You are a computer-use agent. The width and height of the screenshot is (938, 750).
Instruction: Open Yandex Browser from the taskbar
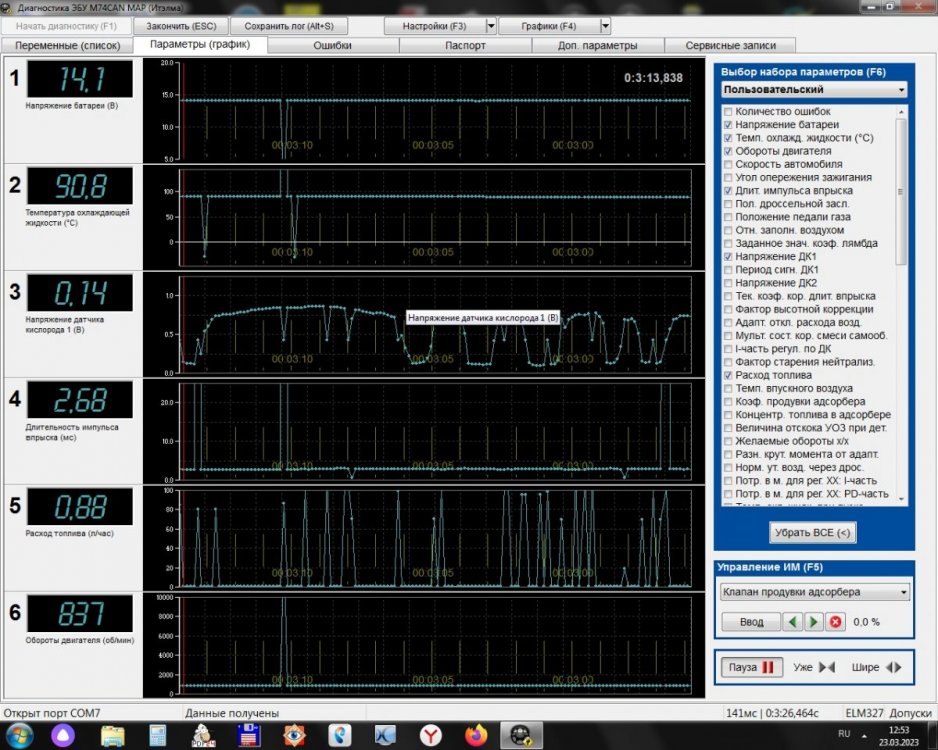click(430, 736)
